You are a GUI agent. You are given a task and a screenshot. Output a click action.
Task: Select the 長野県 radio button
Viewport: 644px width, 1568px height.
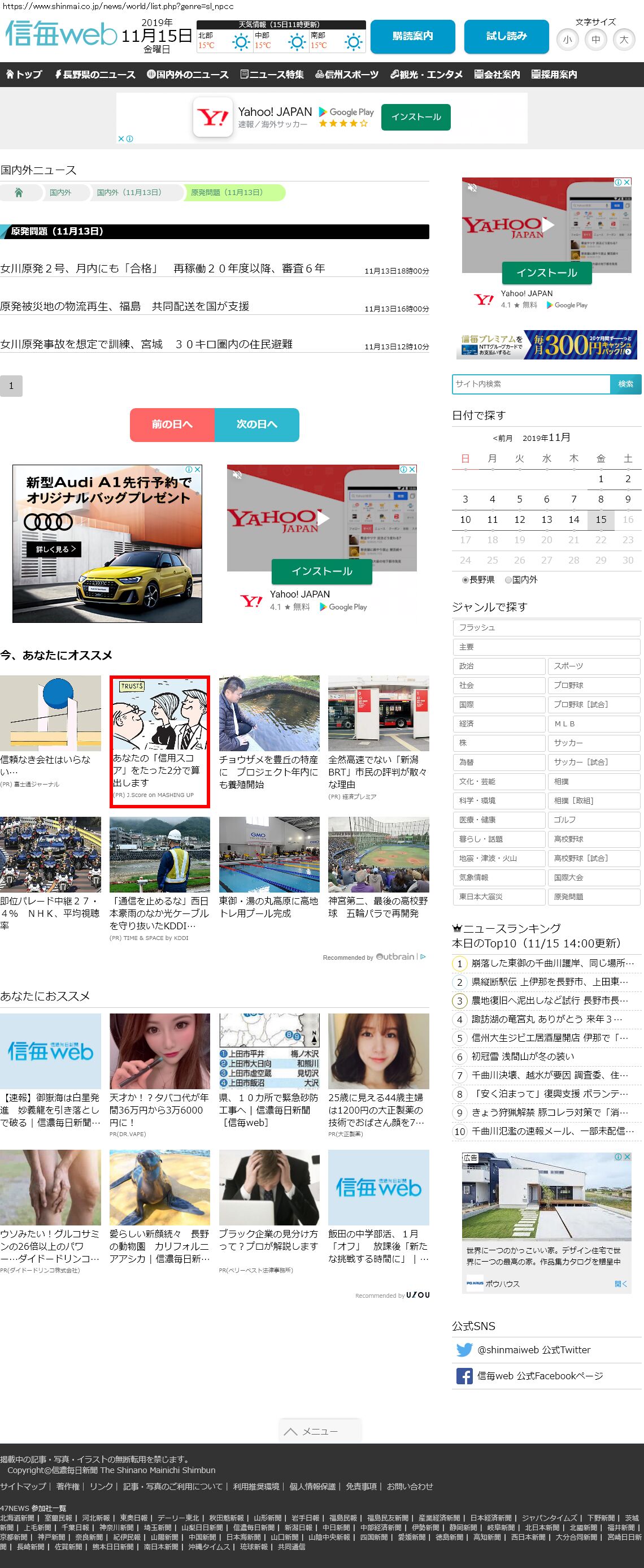tap(465, 580)
